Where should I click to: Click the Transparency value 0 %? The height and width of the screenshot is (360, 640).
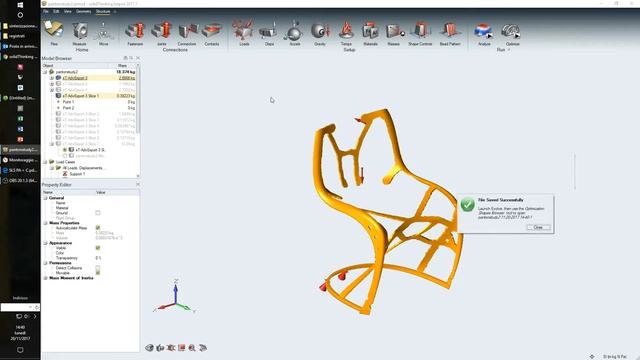coord(98,258)
